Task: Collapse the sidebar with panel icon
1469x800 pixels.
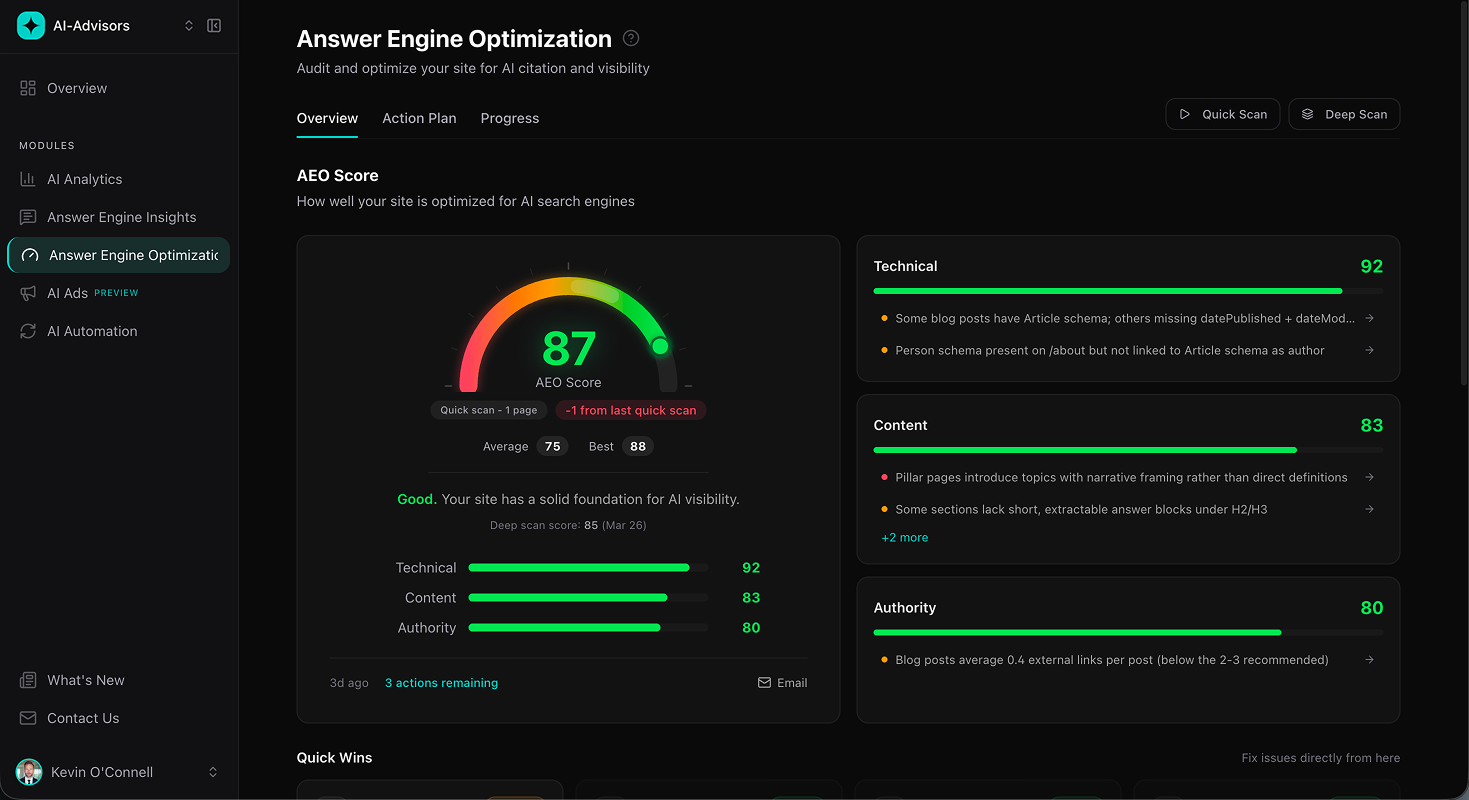Action: [214, 26]
